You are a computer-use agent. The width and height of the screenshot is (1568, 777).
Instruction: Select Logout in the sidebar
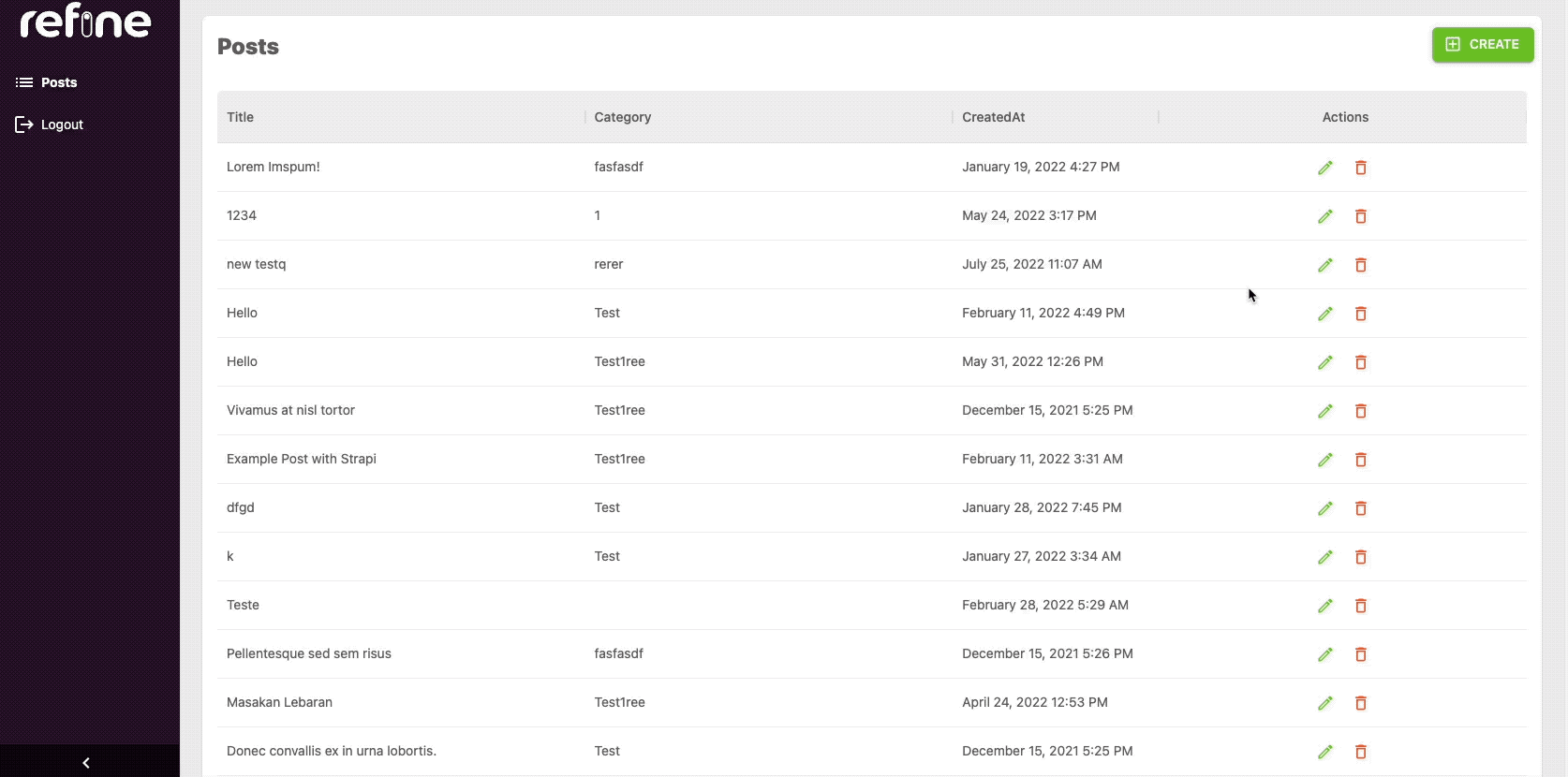(x=62, y=125)
